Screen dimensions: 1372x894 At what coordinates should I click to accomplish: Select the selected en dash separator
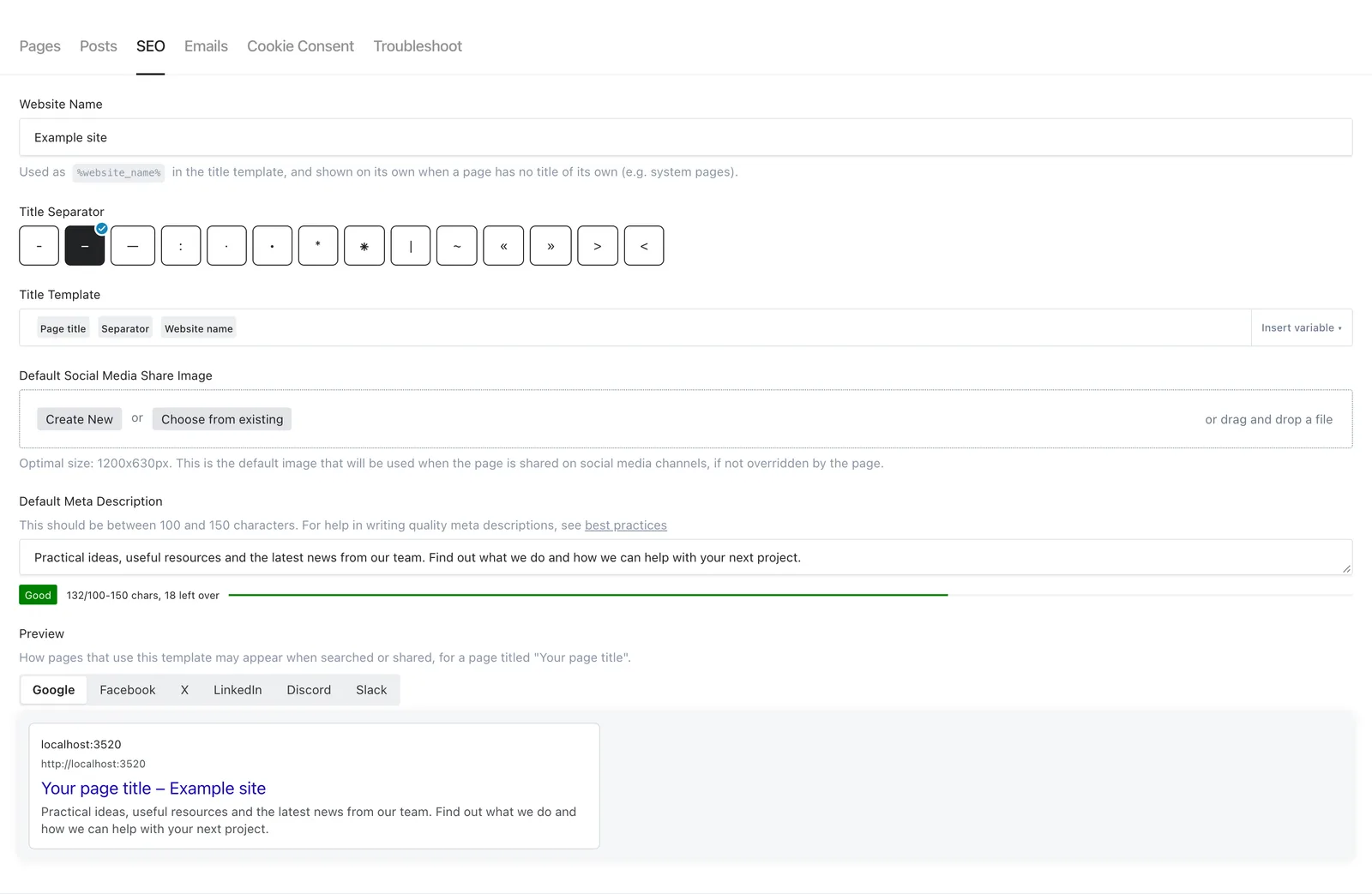85,246
